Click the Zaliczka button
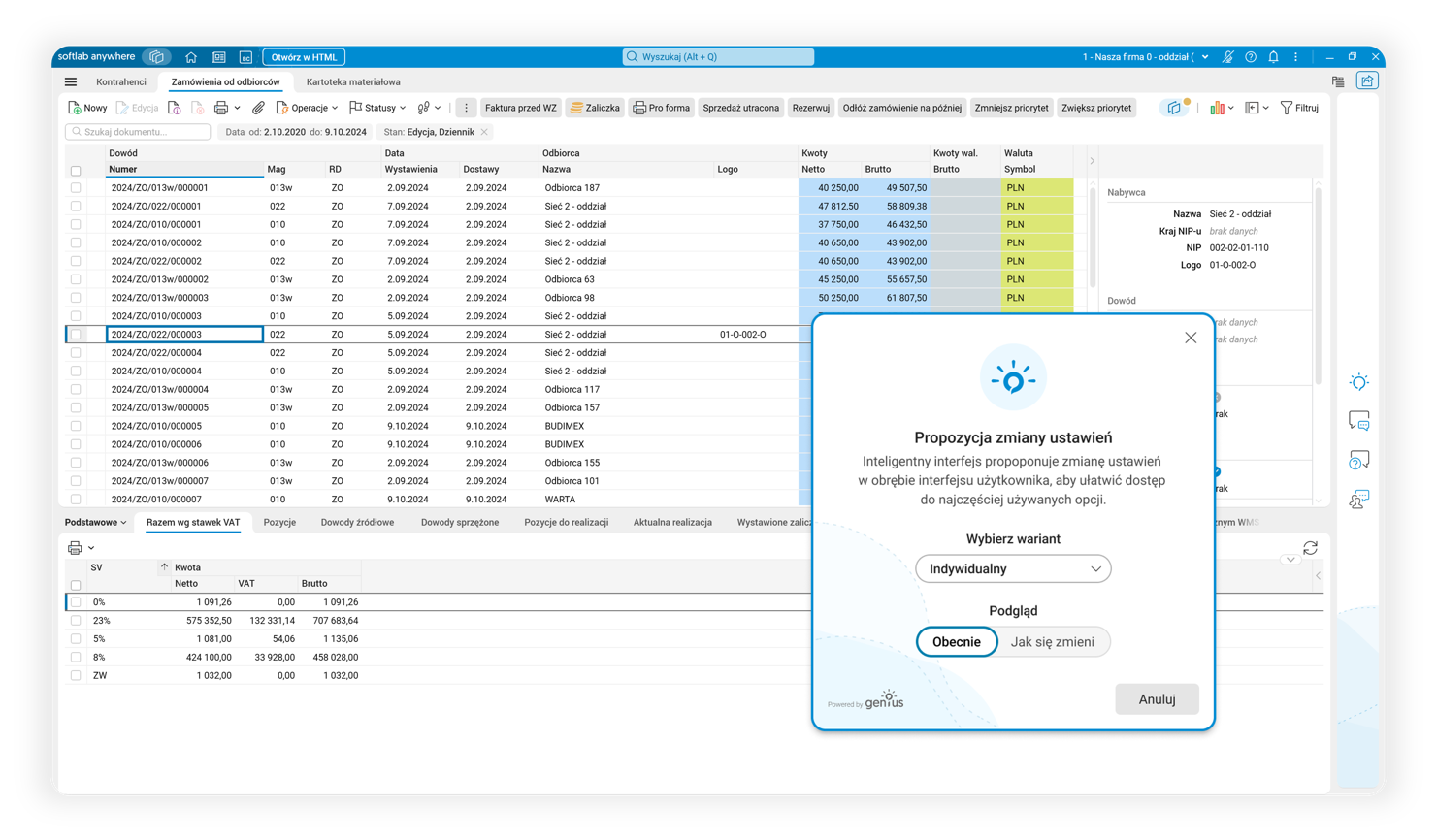 coord(595,108)
